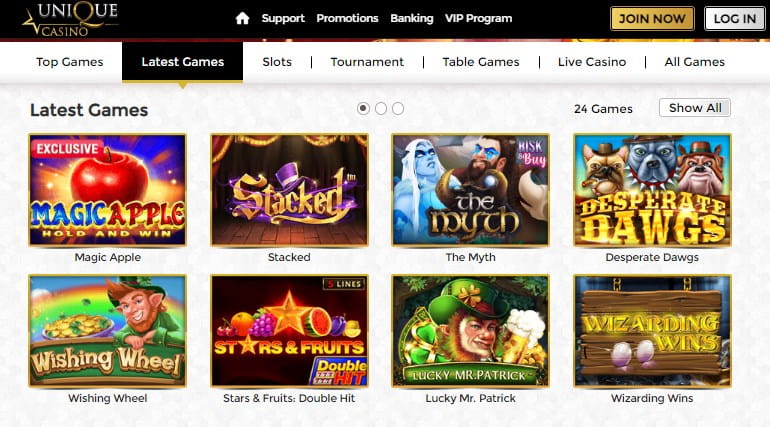Launch the Stacked game thumbnail

point(289,190)
